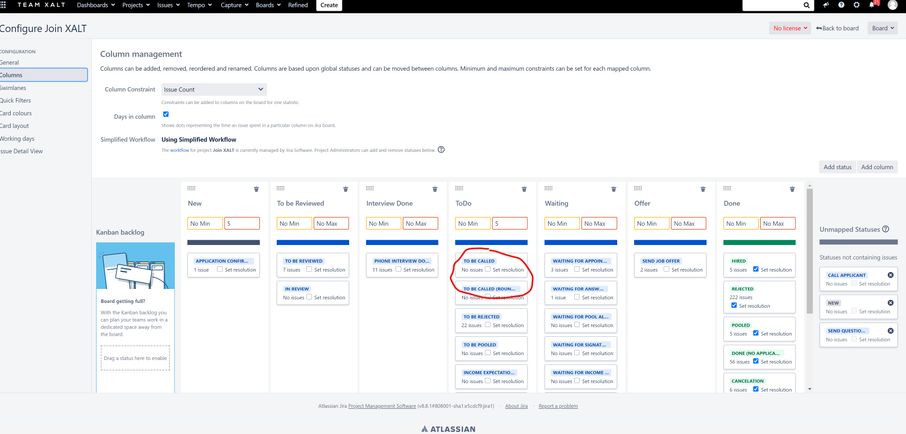This screenshot has width=906, height=434.
Task: Delete the Offer column with trash icon
Action: tap(703, 189)
